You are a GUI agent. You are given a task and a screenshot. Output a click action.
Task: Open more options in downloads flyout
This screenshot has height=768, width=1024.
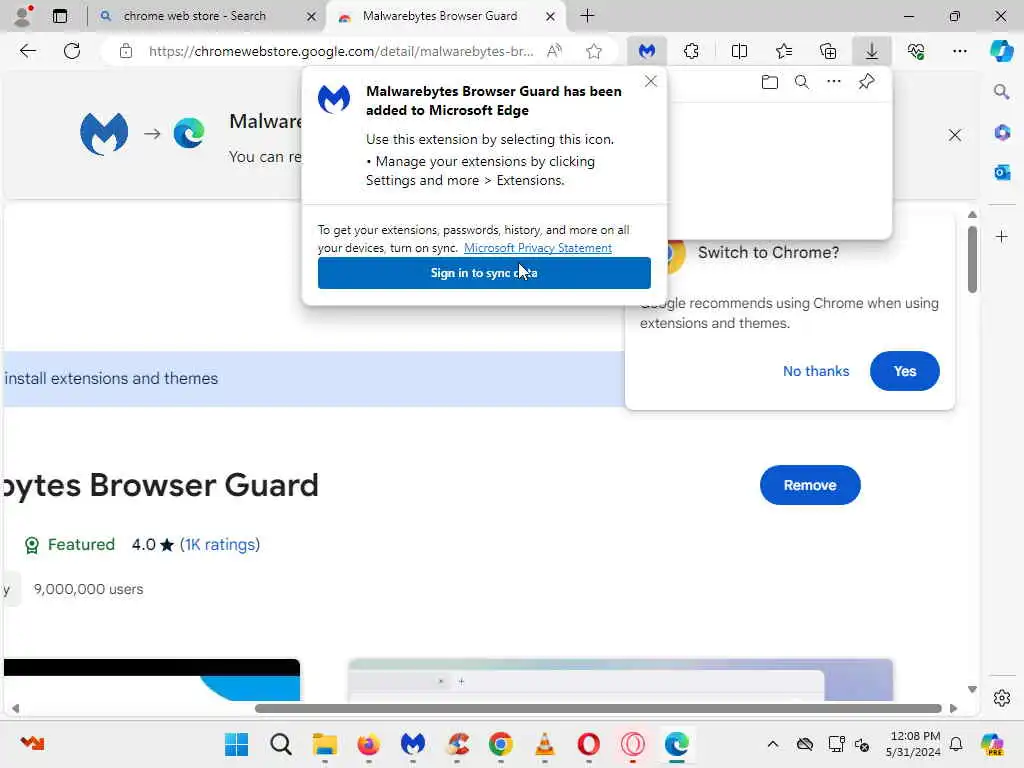834,82
